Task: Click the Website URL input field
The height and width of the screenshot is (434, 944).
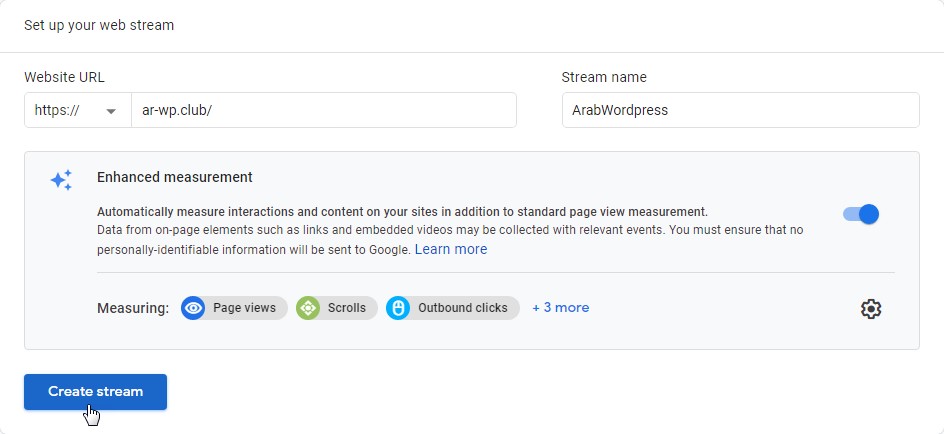Action: [x=323, y=111]
